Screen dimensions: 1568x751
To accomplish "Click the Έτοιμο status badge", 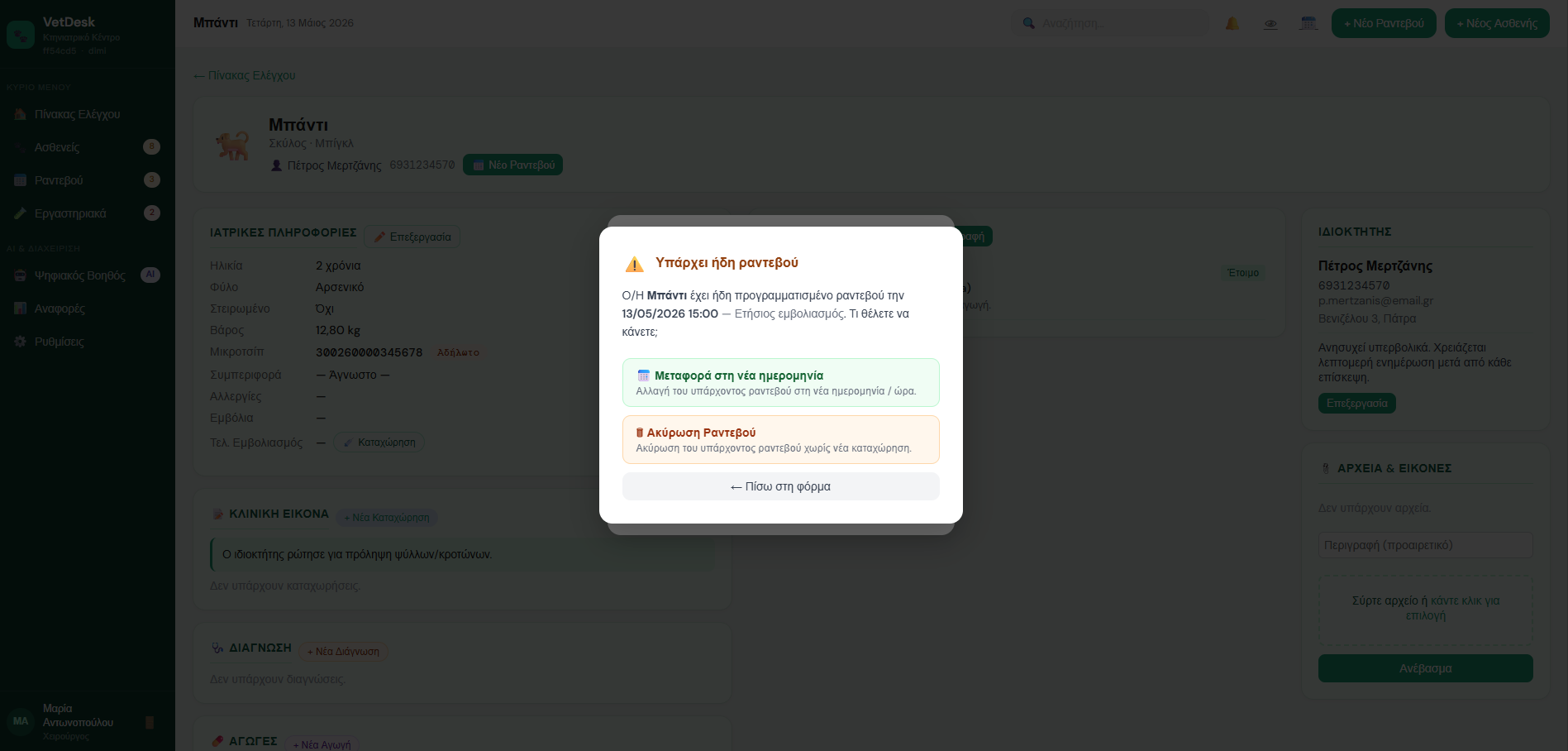I will [1243, 273].
